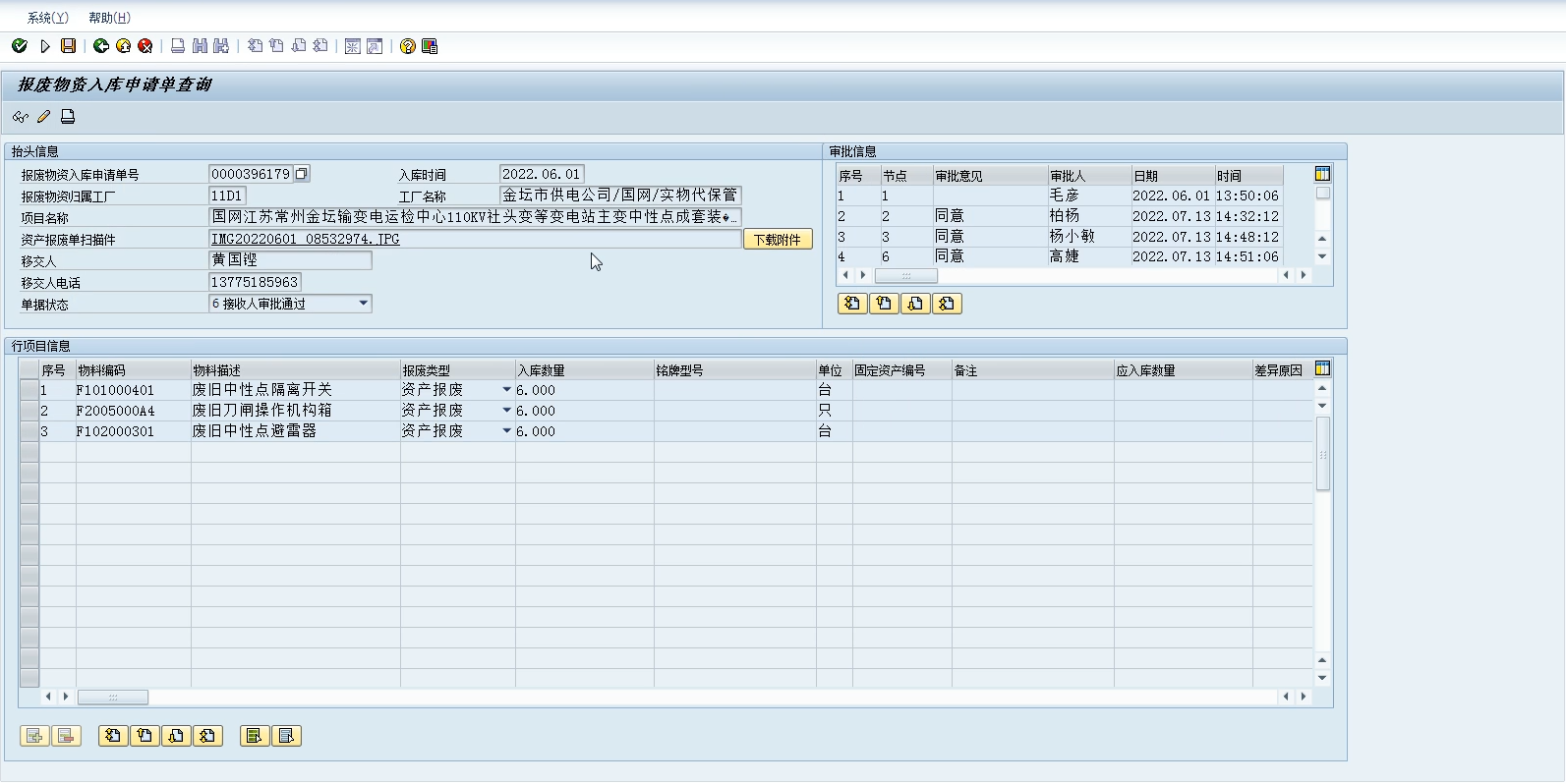
Task: Open the 帮助(H) menu
Action: 109,18
